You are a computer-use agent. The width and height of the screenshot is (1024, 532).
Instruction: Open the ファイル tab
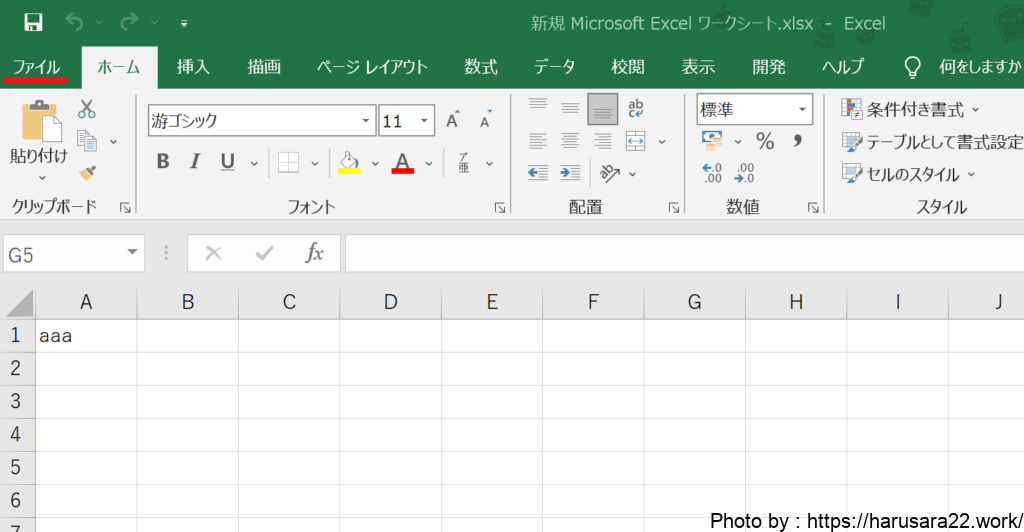point(36,67)
